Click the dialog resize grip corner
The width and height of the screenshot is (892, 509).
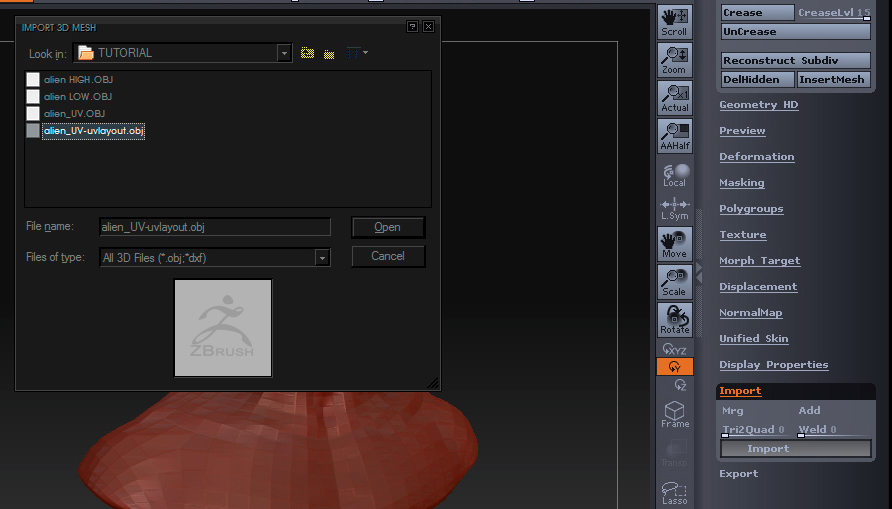click(x=433, y=383)
